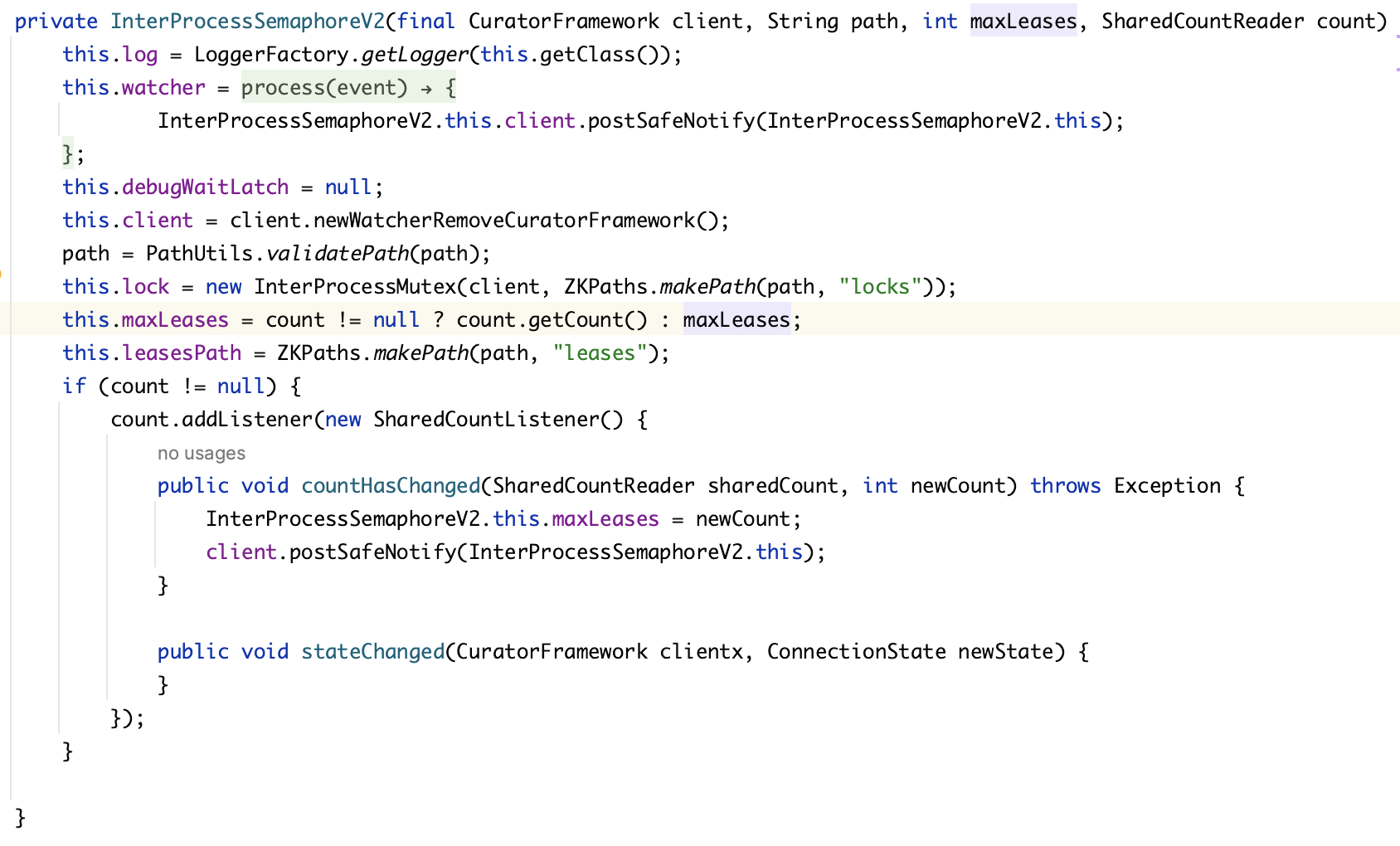This screenshot has width=1400, height=846.
Task: Click the 'log' field in this.log
Action: click(140, 54)
